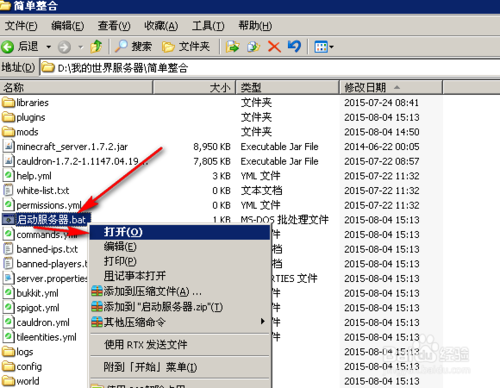Select the plugins folder

click(x=24, y=117)
